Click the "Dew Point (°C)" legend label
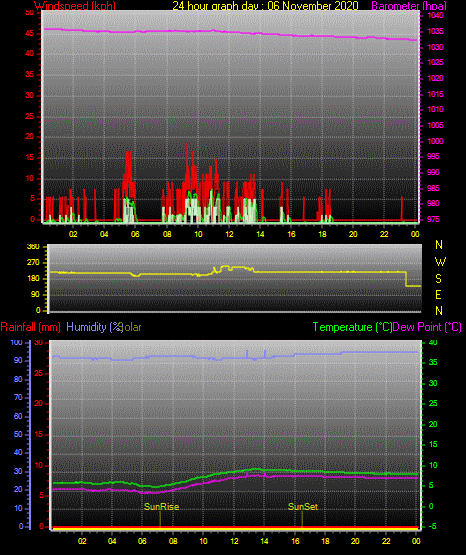 (427, 327)
